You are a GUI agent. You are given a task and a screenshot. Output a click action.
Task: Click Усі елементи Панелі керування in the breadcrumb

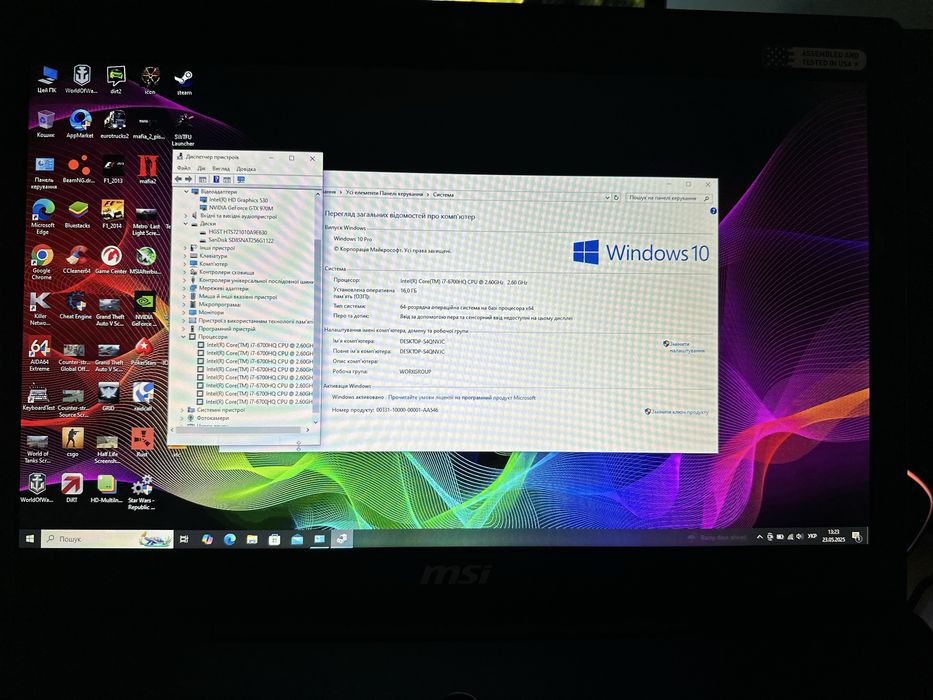pyautogui.click(x=384, y=194)
